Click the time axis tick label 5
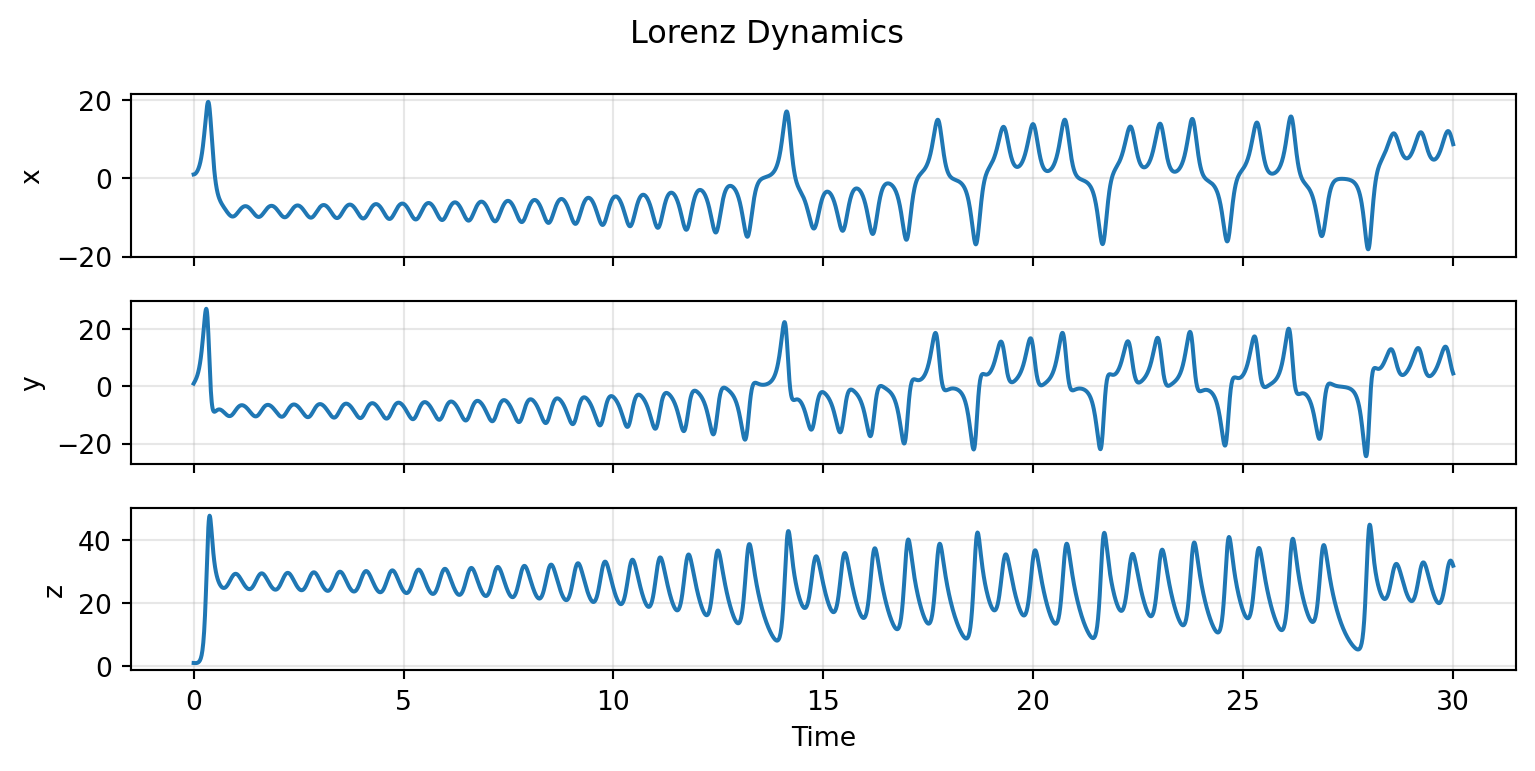 (x=403, y=698)
